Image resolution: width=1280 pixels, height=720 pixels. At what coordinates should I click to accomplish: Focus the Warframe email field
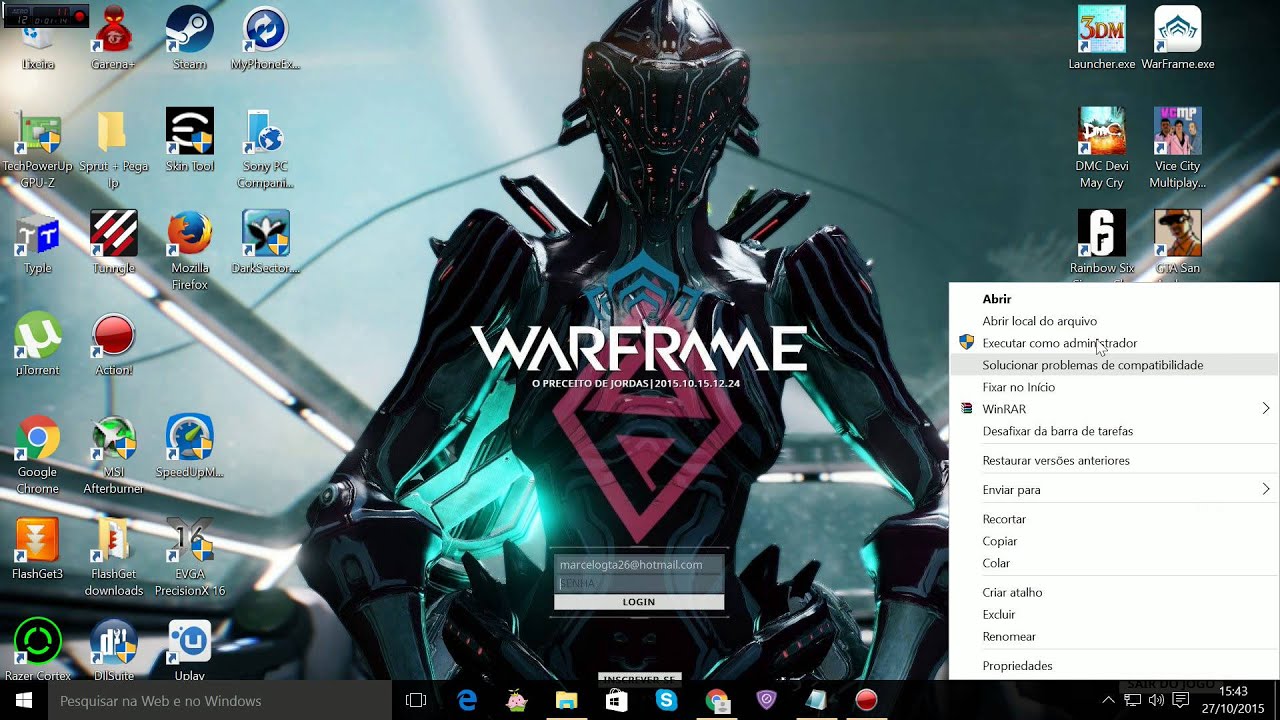[639, 564]
